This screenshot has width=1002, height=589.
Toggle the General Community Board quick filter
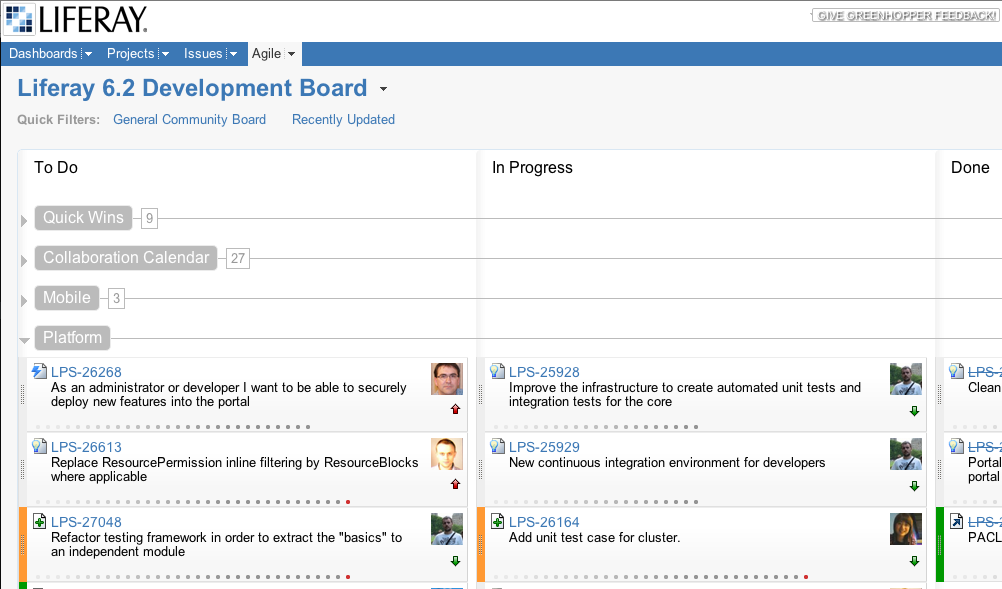[189, 119]
